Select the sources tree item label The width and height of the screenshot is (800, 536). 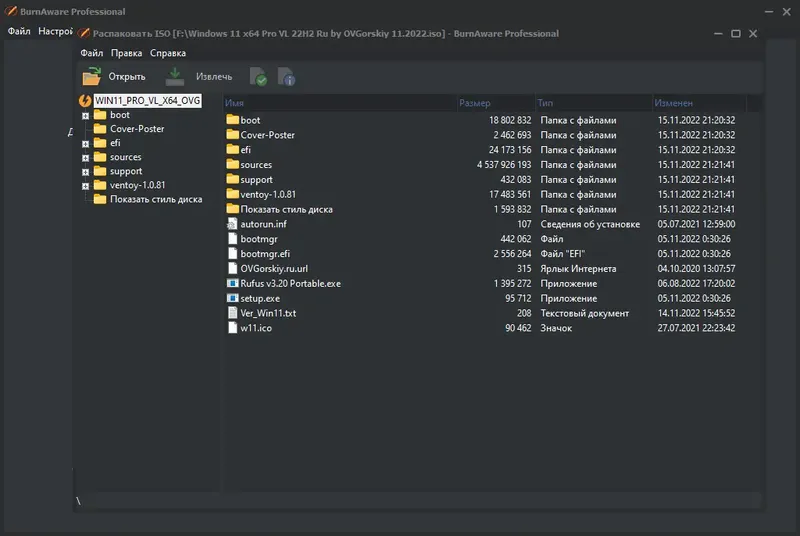126,157
